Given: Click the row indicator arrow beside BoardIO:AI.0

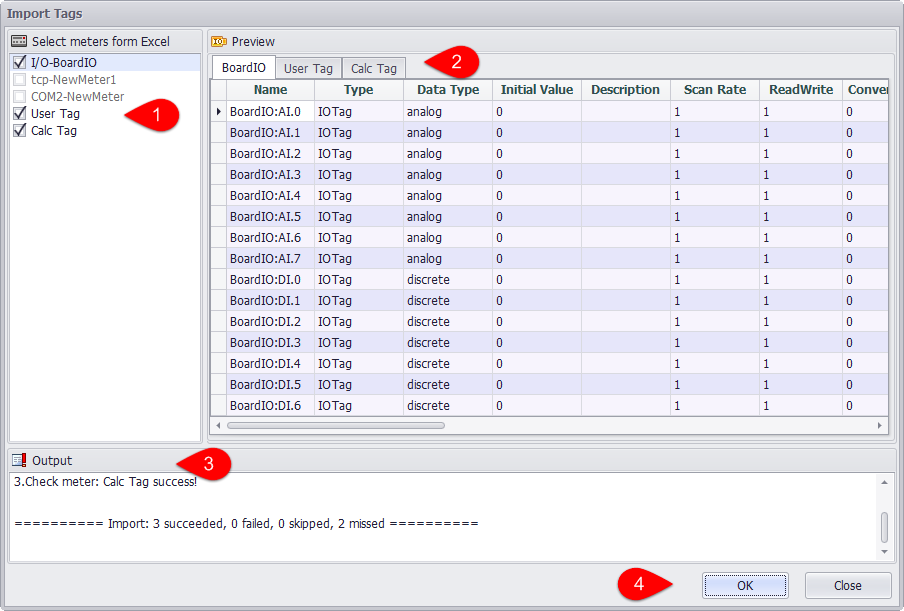Looking at the screenshot, I should (x=219, y=111).
